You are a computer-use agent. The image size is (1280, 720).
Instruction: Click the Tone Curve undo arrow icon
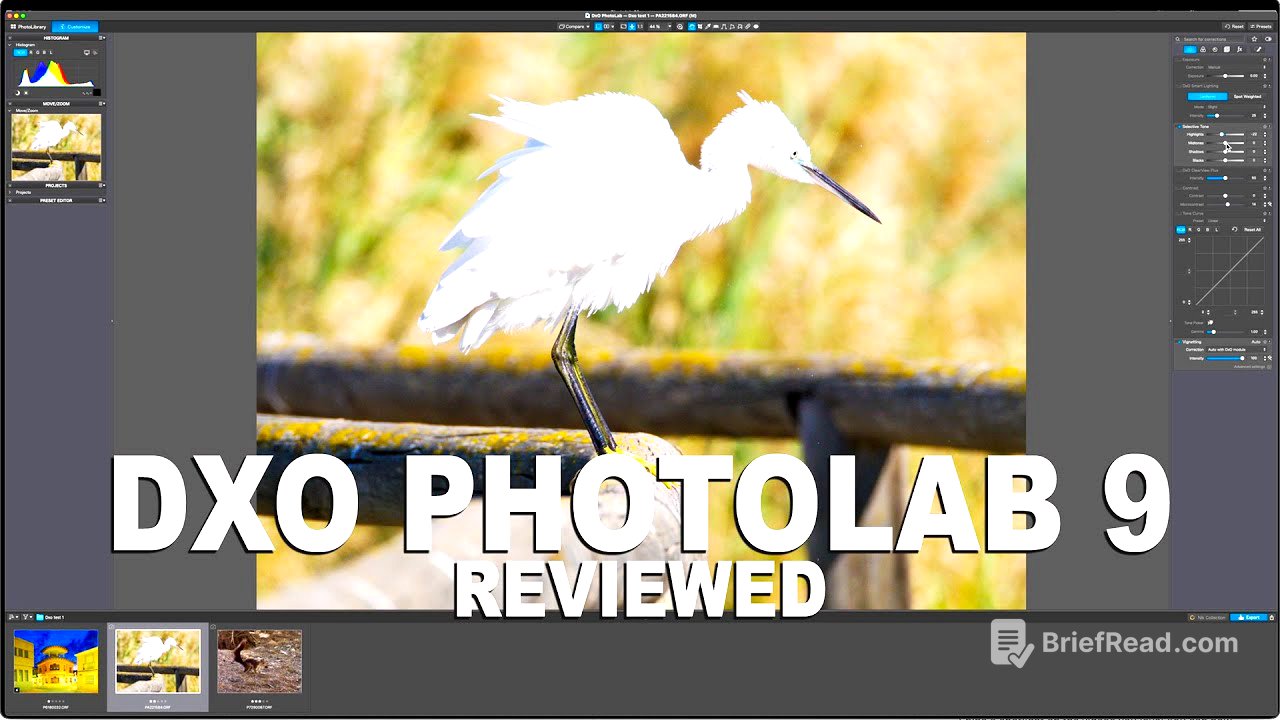click(x=1234, y=230)
